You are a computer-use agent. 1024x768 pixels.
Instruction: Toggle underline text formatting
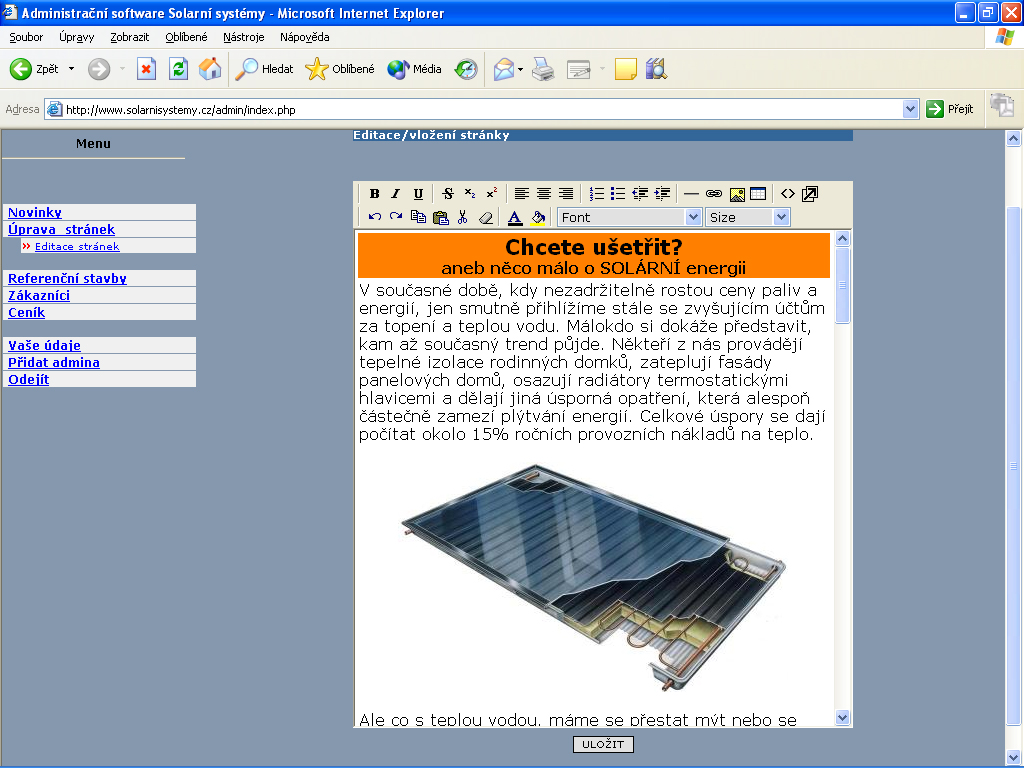(x=418, y=194)
